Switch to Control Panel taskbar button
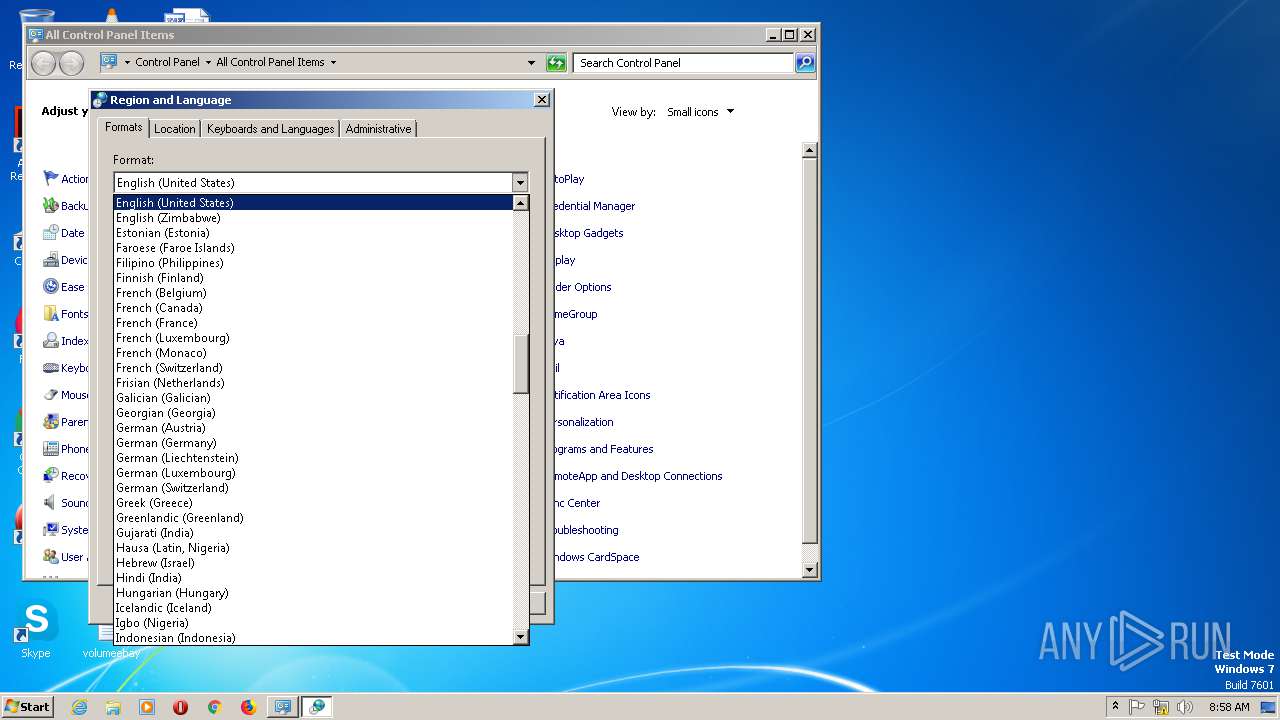This screenshot has width=1280, height=720. click(x=283, y=707)
